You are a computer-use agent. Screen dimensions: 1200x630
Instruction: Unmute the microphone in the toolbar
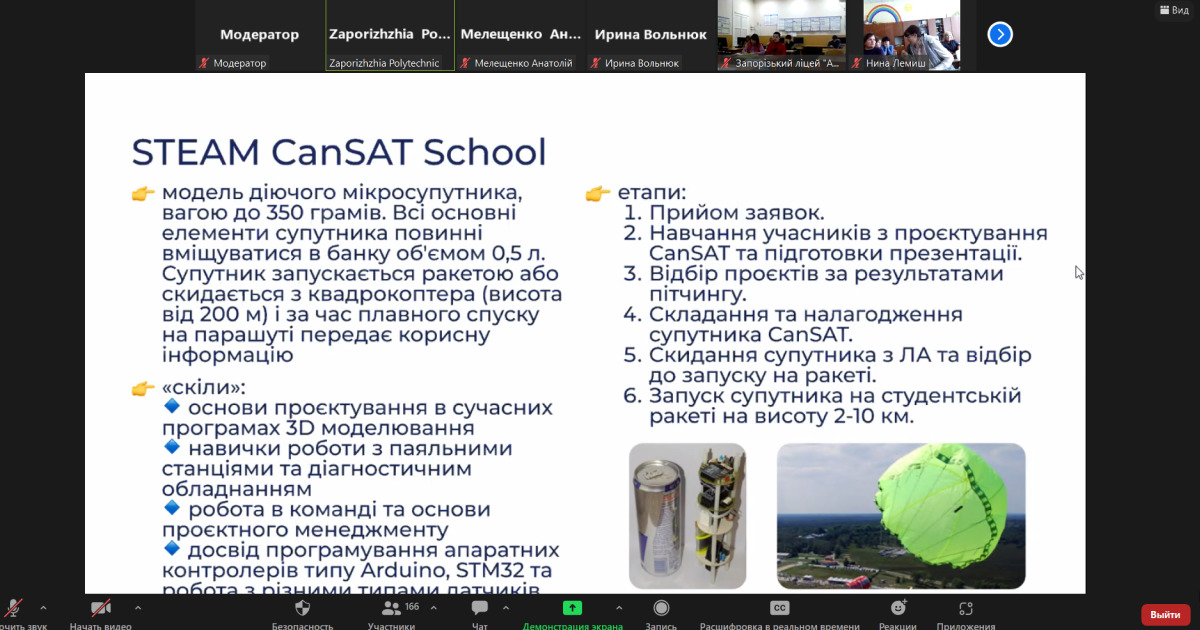point(14,608)
